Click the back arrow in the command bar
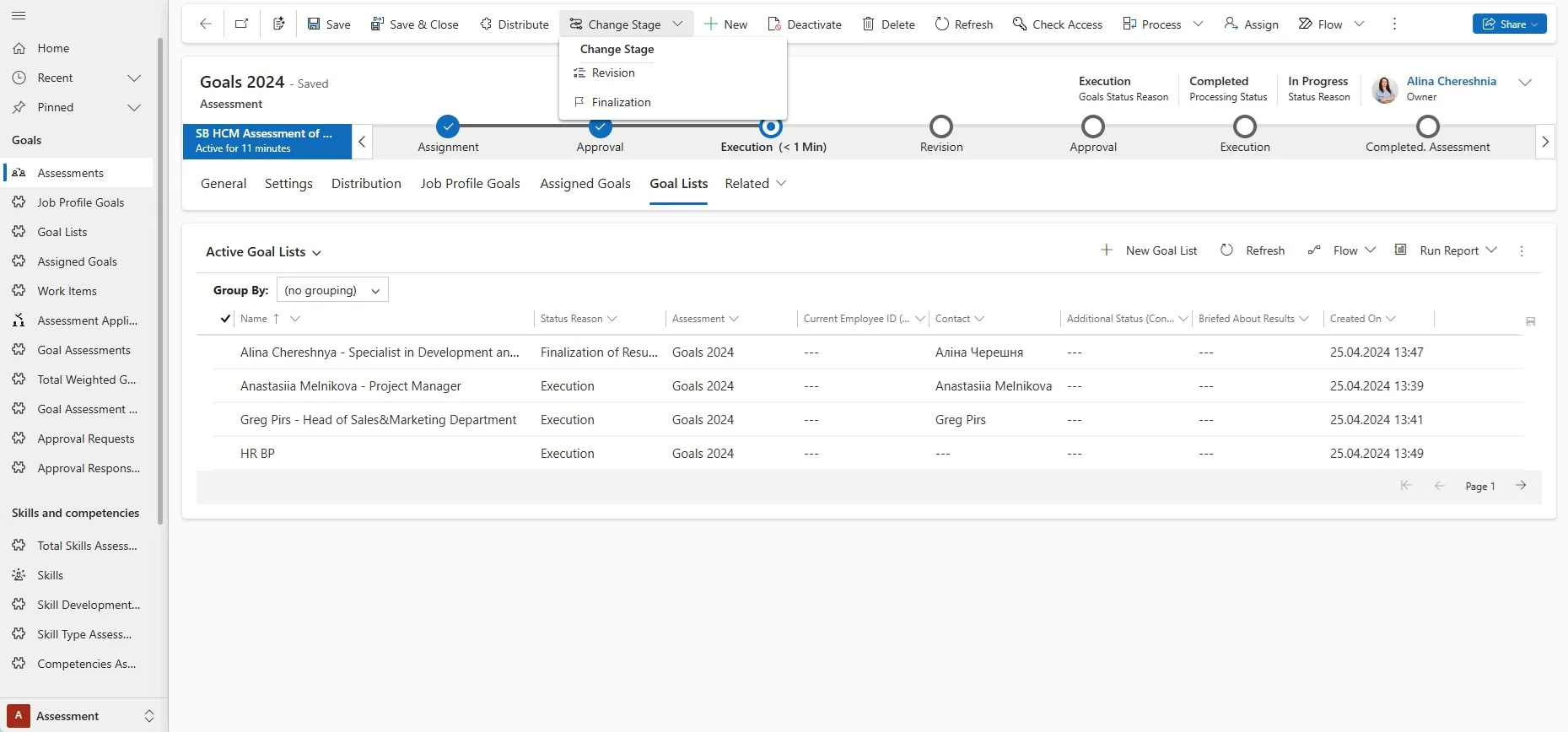The height and width of the screenshot is (732, 1568). [205, 24]
